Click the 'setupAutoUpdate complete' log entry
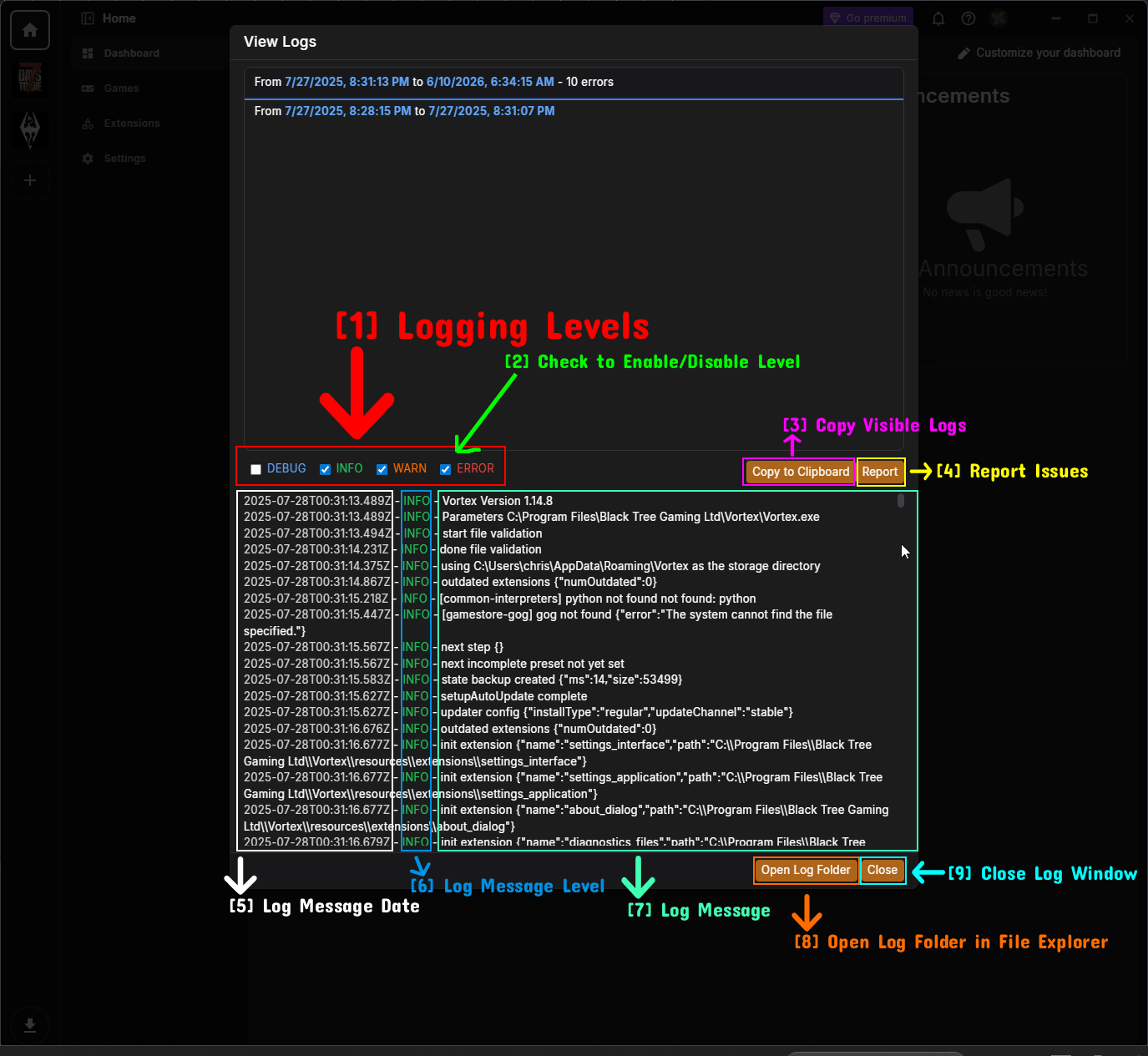This screenshot has height=1056, width=1148. click(x=416, y=696)
